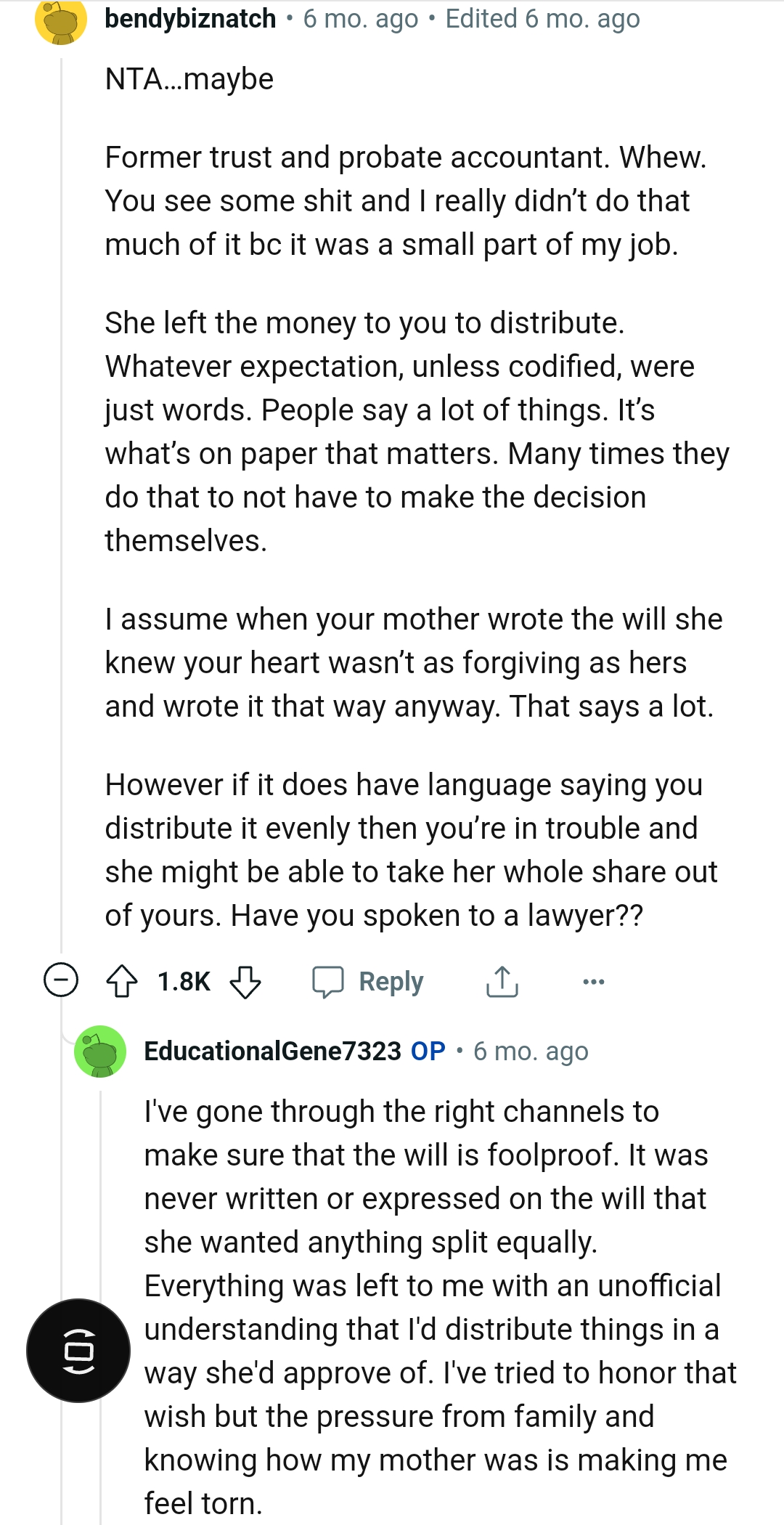Open the EducationalGene7323 username profile link
The width and height of the screenshot is (784, 1525).
point(272,1051)
